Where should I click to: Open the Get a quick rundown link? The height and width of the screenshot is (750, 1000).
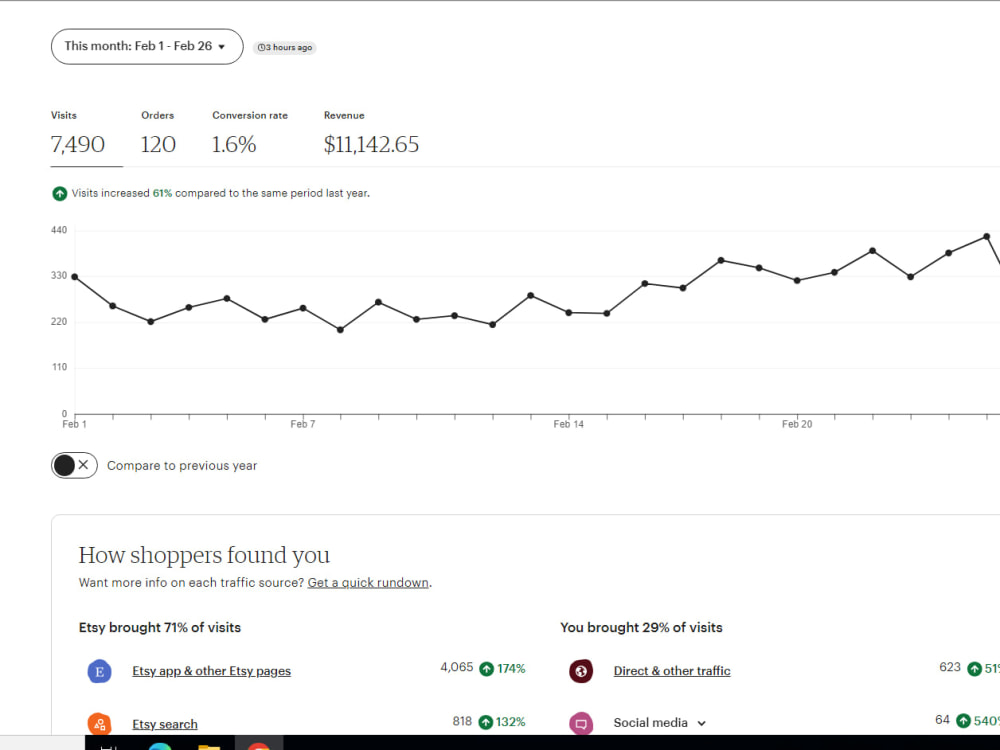368,583
